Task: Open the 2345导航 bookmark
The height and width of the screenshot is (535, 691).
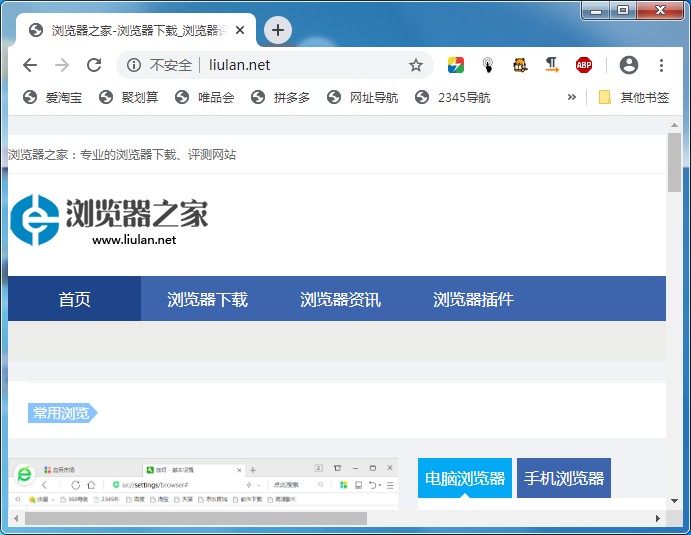Action: (453, 97)
